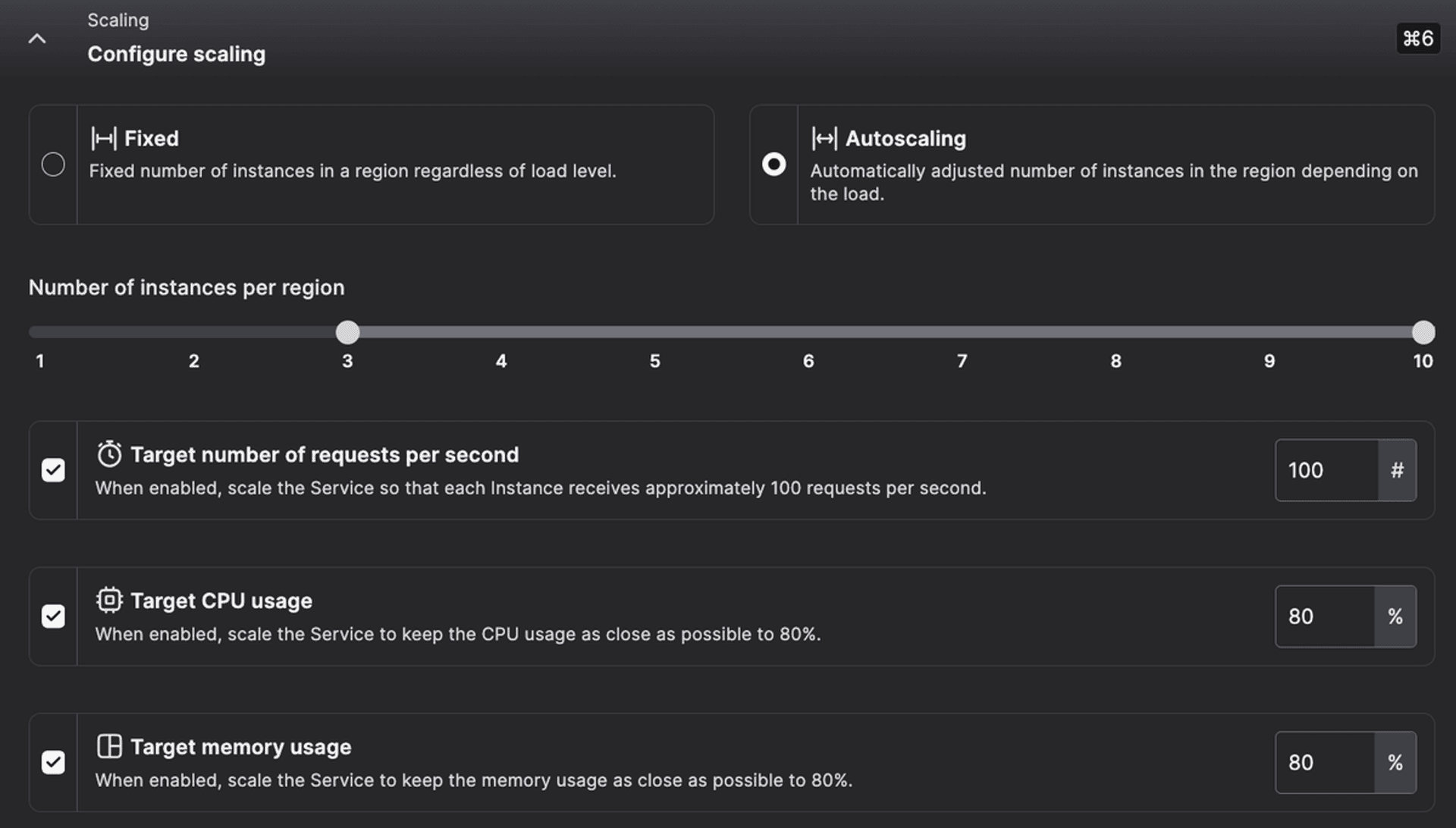
Task: Click the Autoscaling arrows icon
Action: (824, 139)
